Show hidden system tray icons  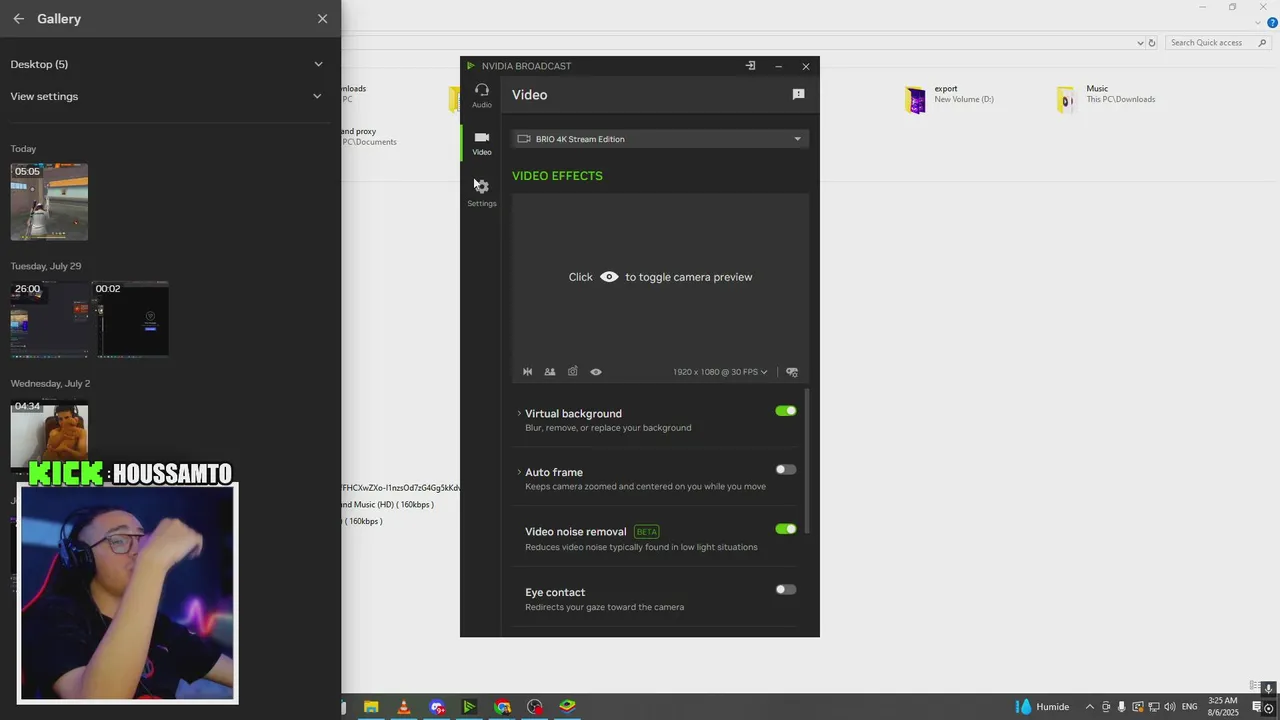pyautogui.click(x=1090, y=707)
